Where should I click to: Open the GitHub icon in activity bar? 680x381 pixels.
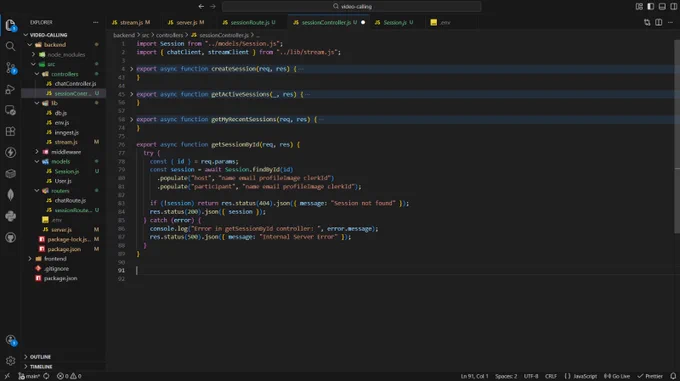pos(10,238)
